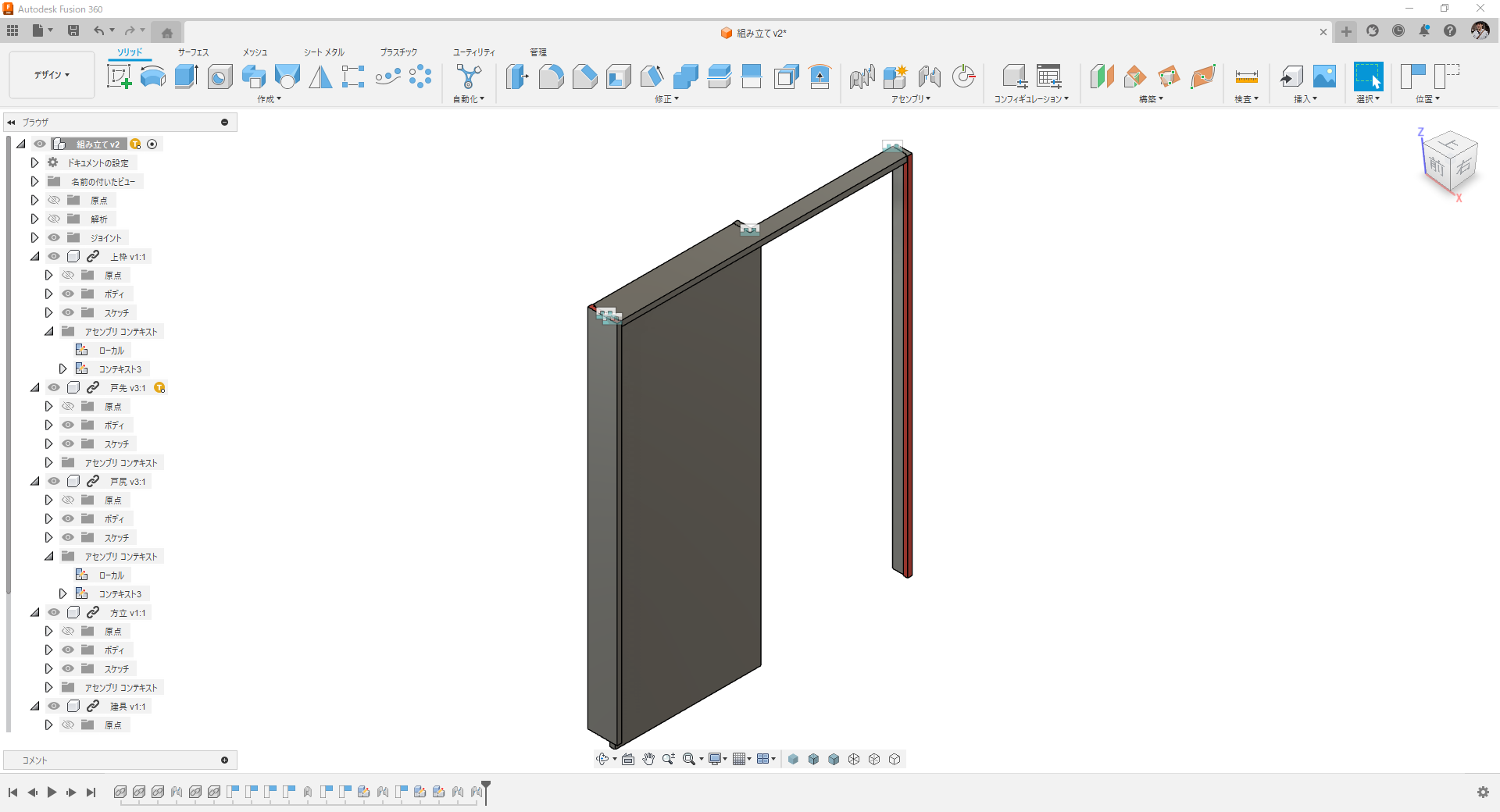1500x812 pixels.
Task: Select the Create Sketch tool
Action: tap(119, 77)
